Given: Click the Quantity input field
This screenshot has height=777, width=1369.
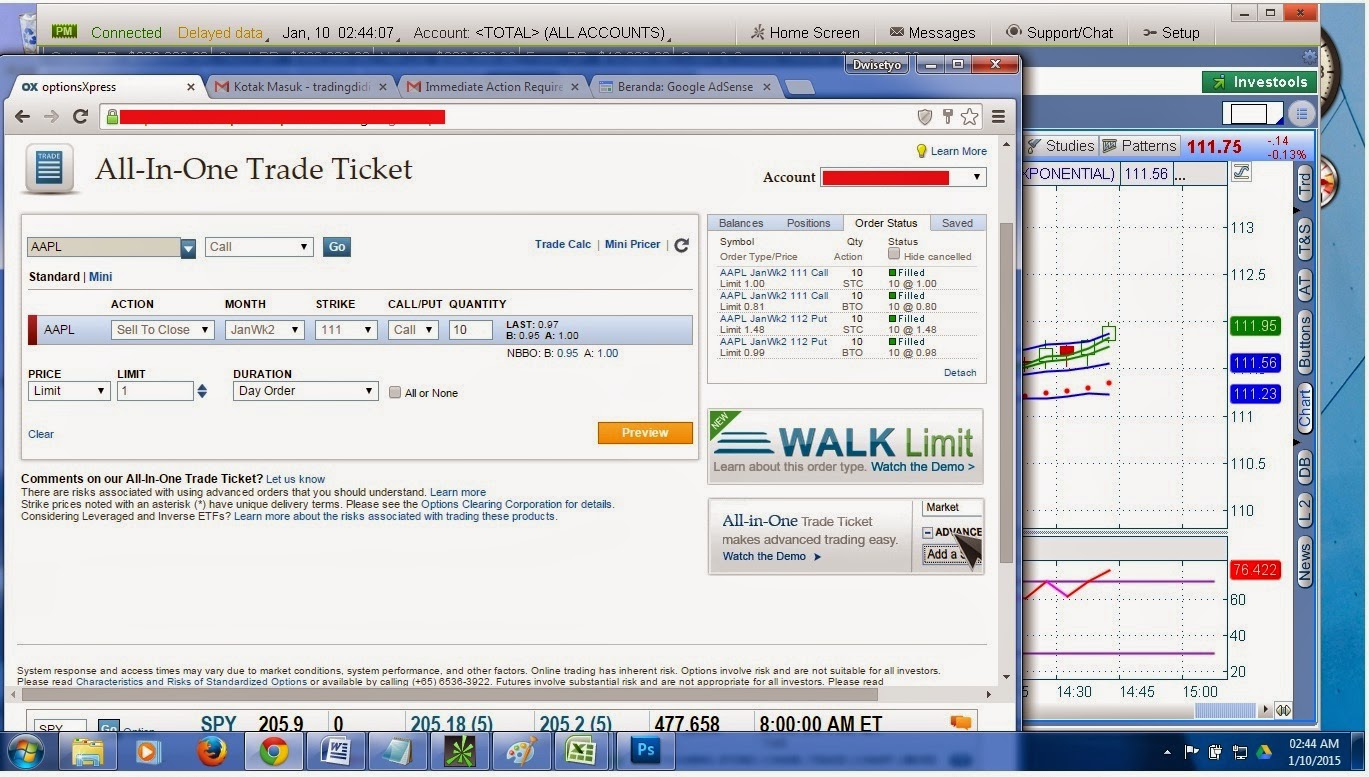Looking at the screenshot, I should coord(470,330).
